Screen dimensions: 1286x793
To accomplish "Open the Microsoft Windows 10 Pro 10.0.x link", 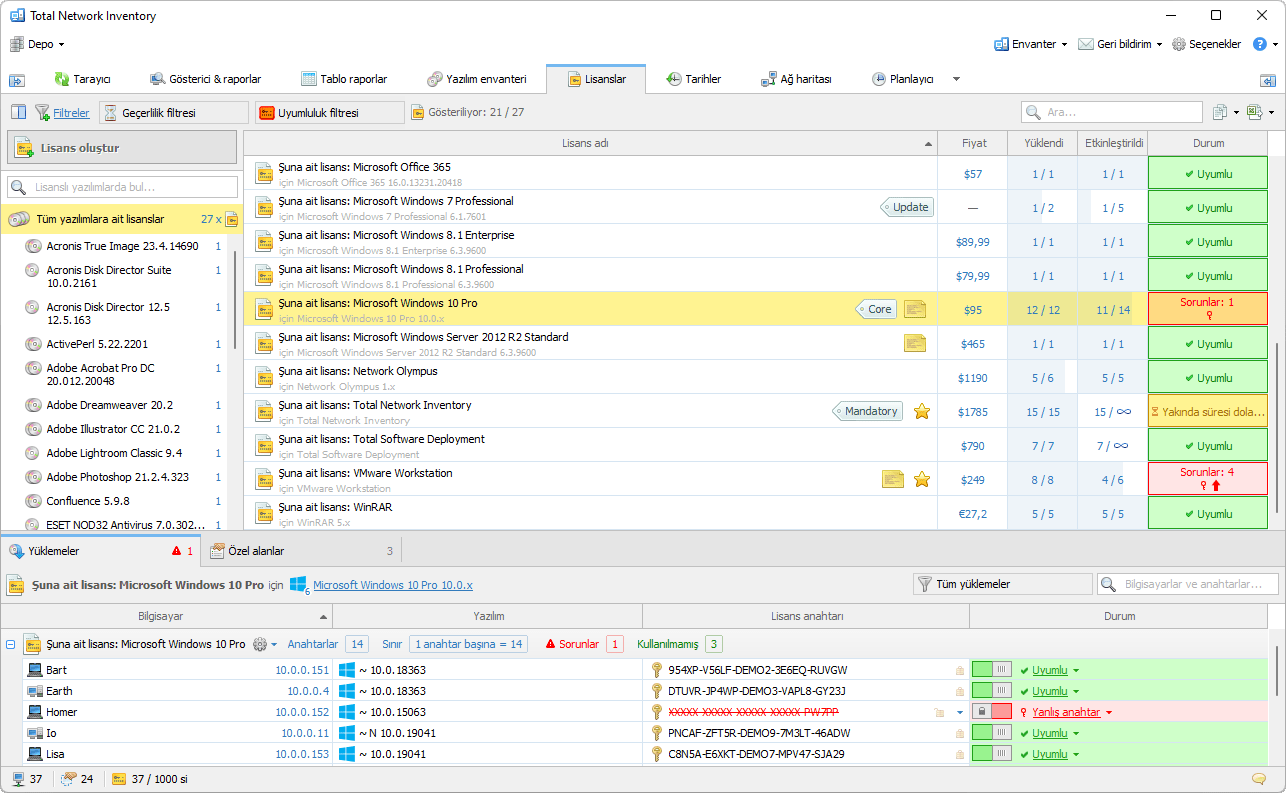I will pyautogui.click(x=392, y=585).
